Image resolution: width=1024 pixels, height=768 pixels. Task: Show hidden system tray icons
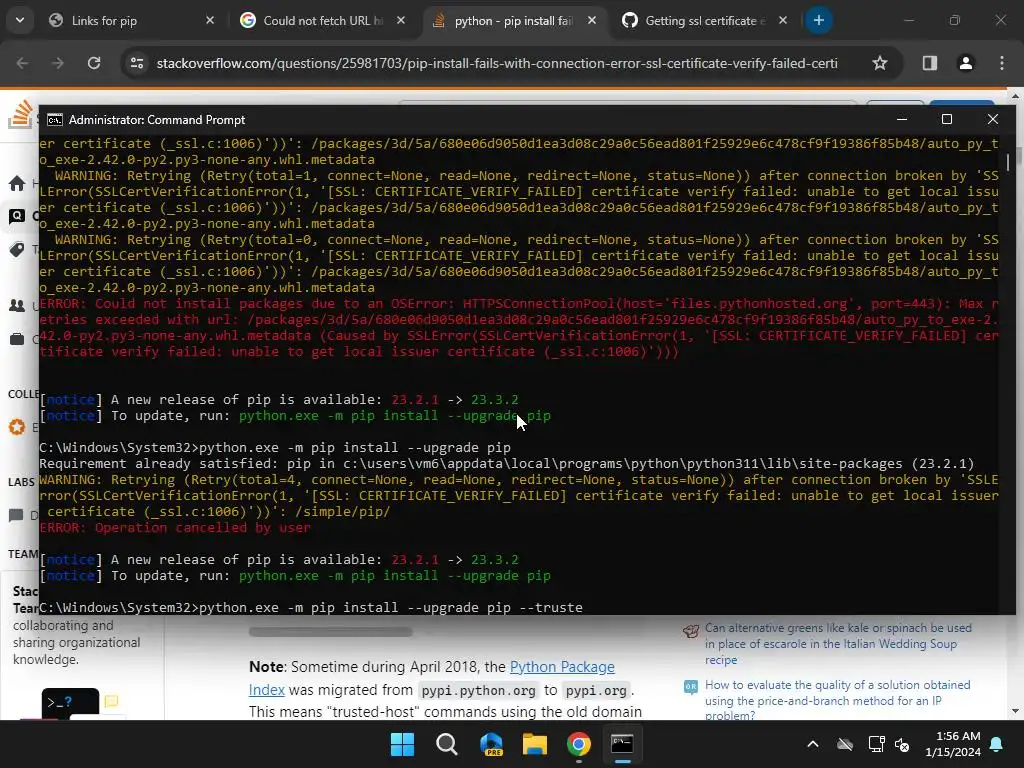(x=813, y=744)
